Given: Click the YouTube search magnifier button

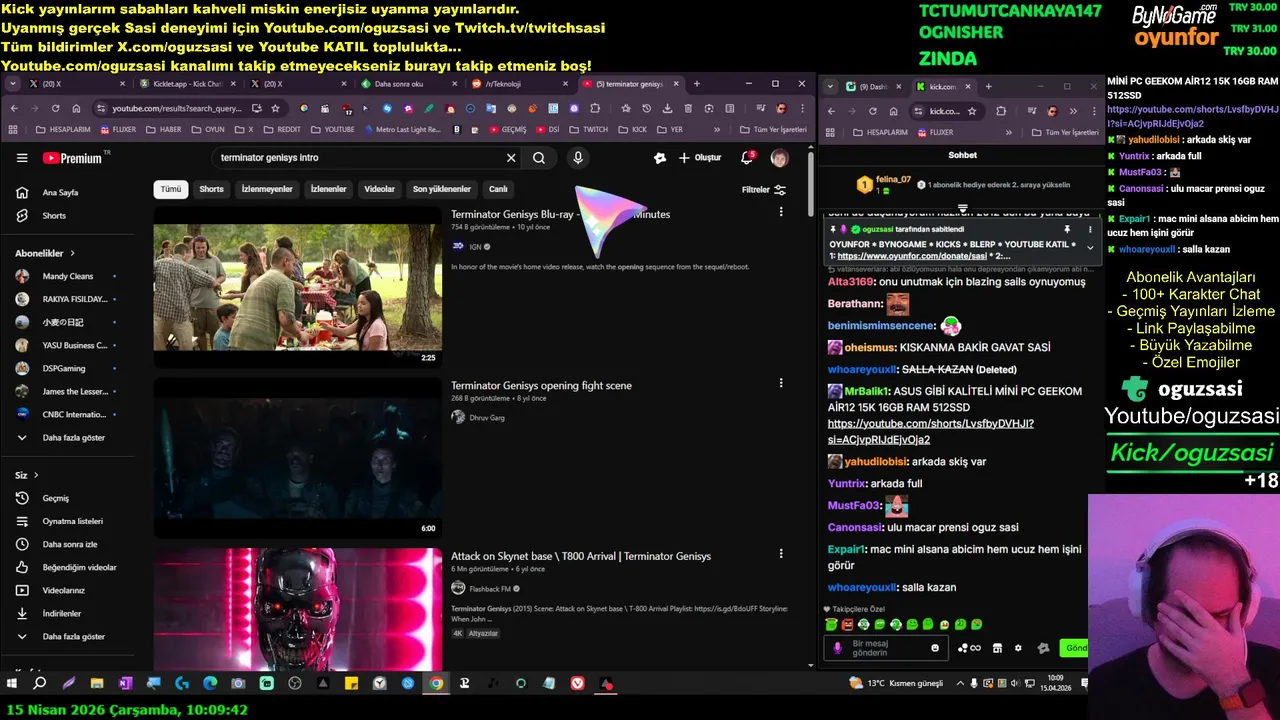Looking at the screenshot, I should tap(539, 158).
